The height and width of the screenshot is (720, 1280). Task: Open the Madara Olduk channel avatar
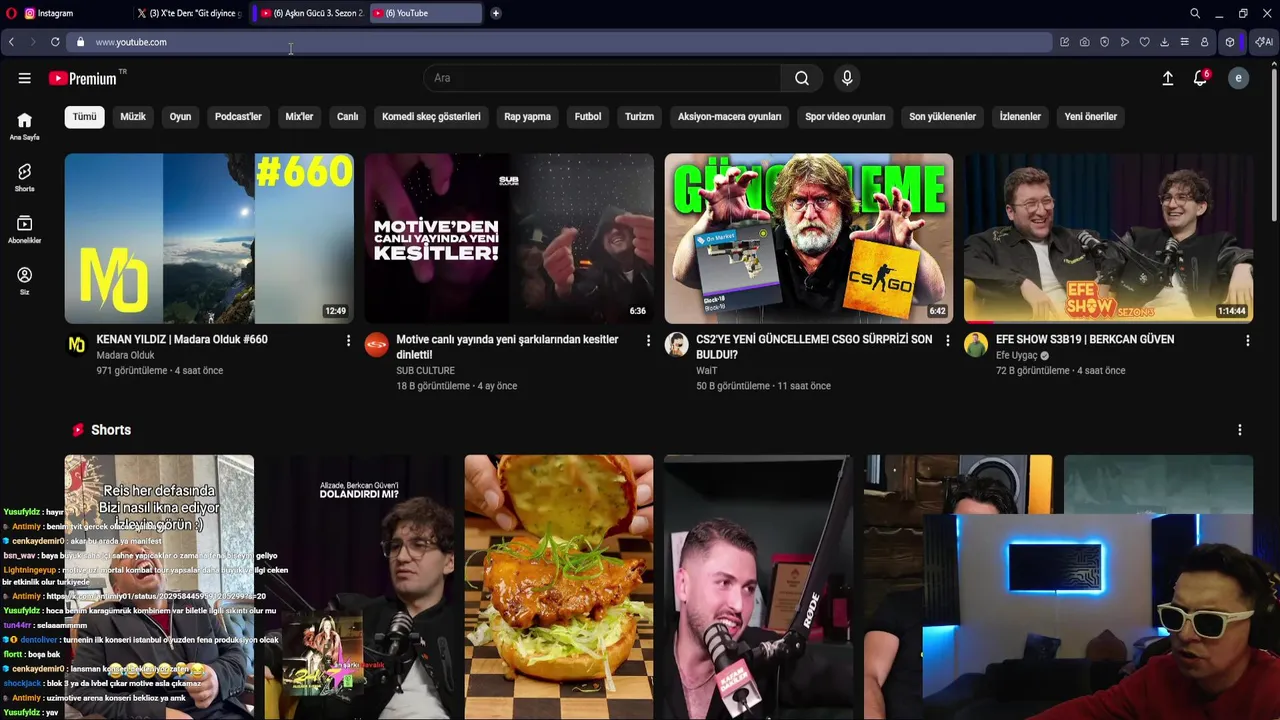point(76,345)
